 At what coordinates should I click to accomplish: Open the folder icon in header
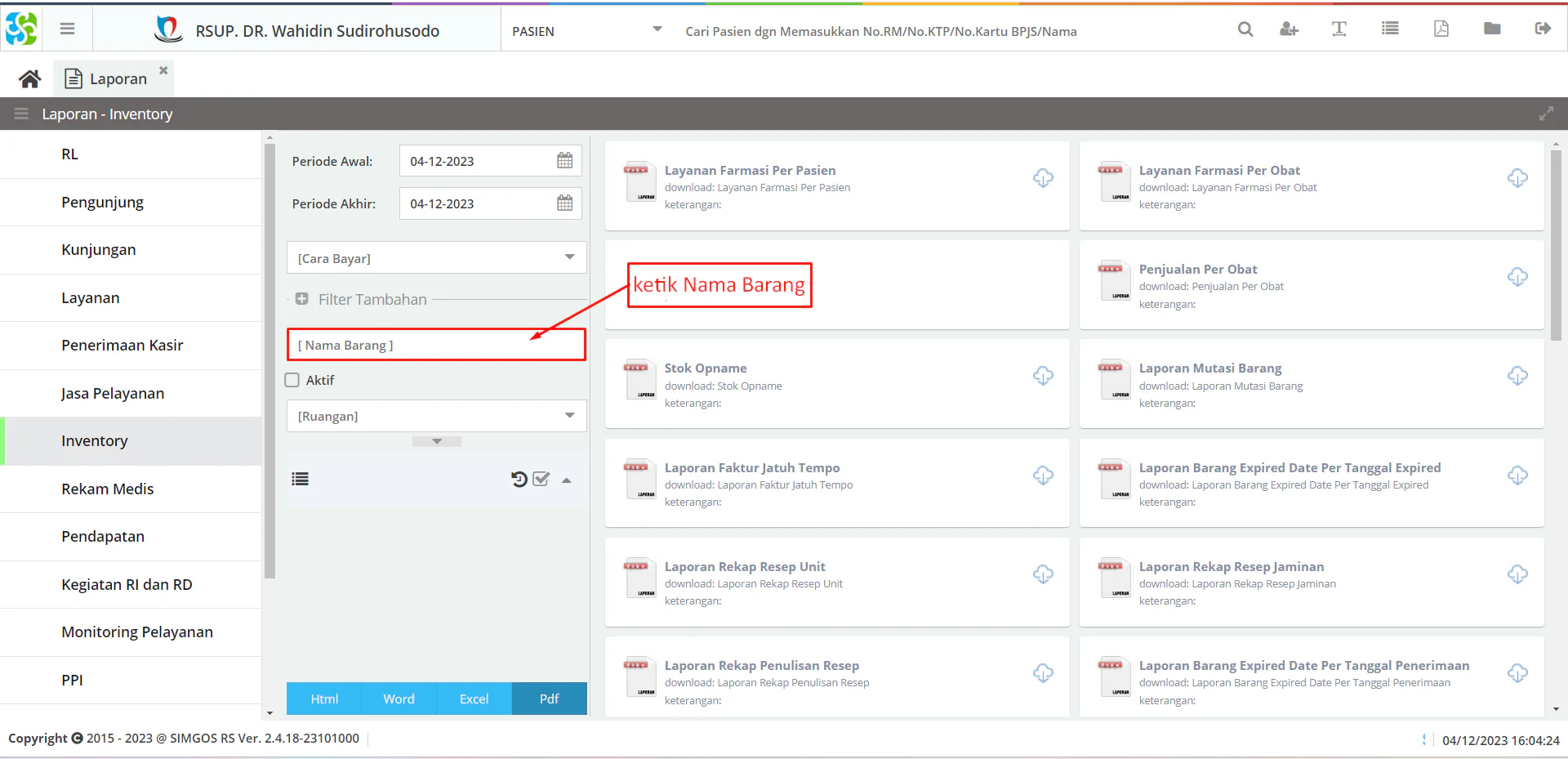click(x=1492, y=29)
